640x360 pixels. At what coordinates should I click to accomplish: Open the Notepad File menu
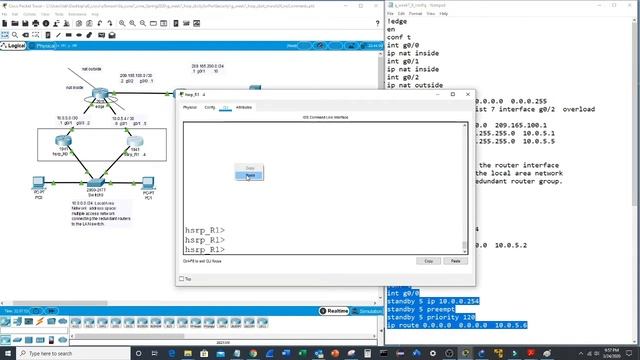(390, 13)
